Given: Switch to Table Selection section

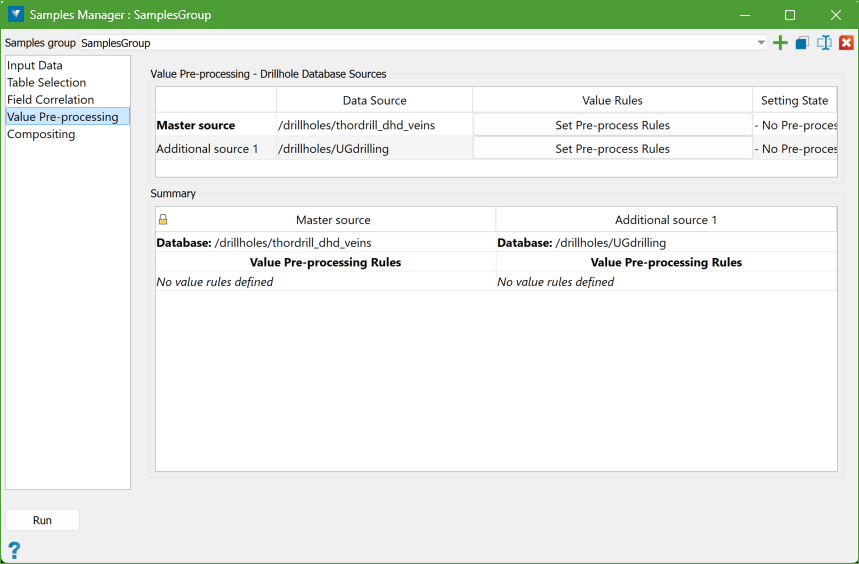Looking at the screenshot, I should pos(46,82).
